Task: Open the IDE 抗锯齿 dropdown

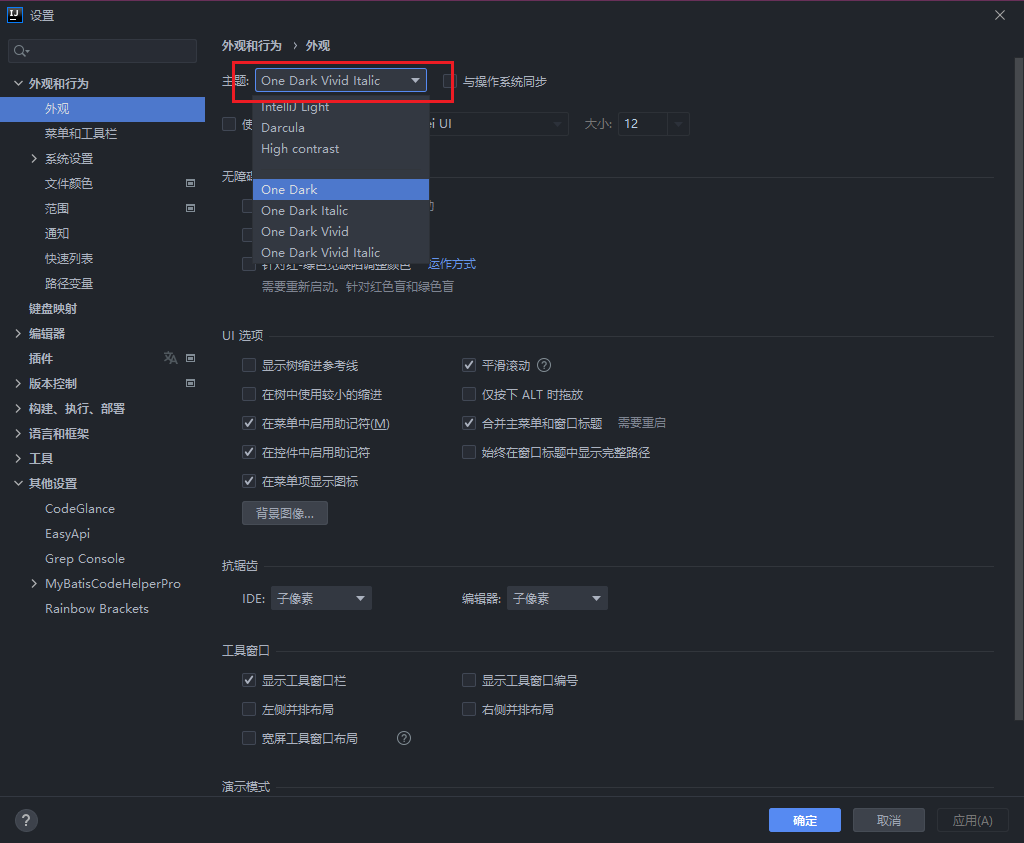Action: 321,598
